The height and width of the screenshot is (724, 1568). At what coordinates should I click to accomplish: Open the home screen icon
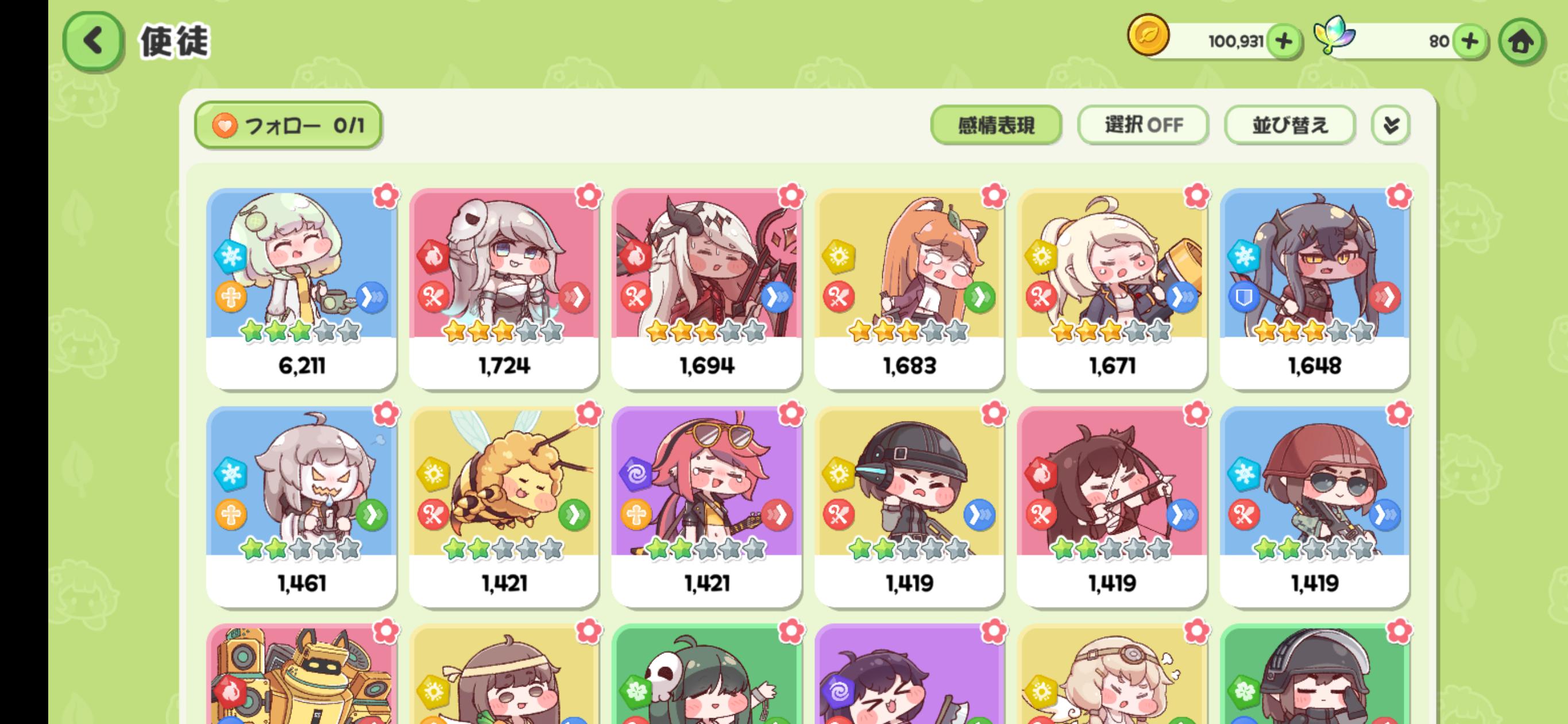click(1520, 41)
